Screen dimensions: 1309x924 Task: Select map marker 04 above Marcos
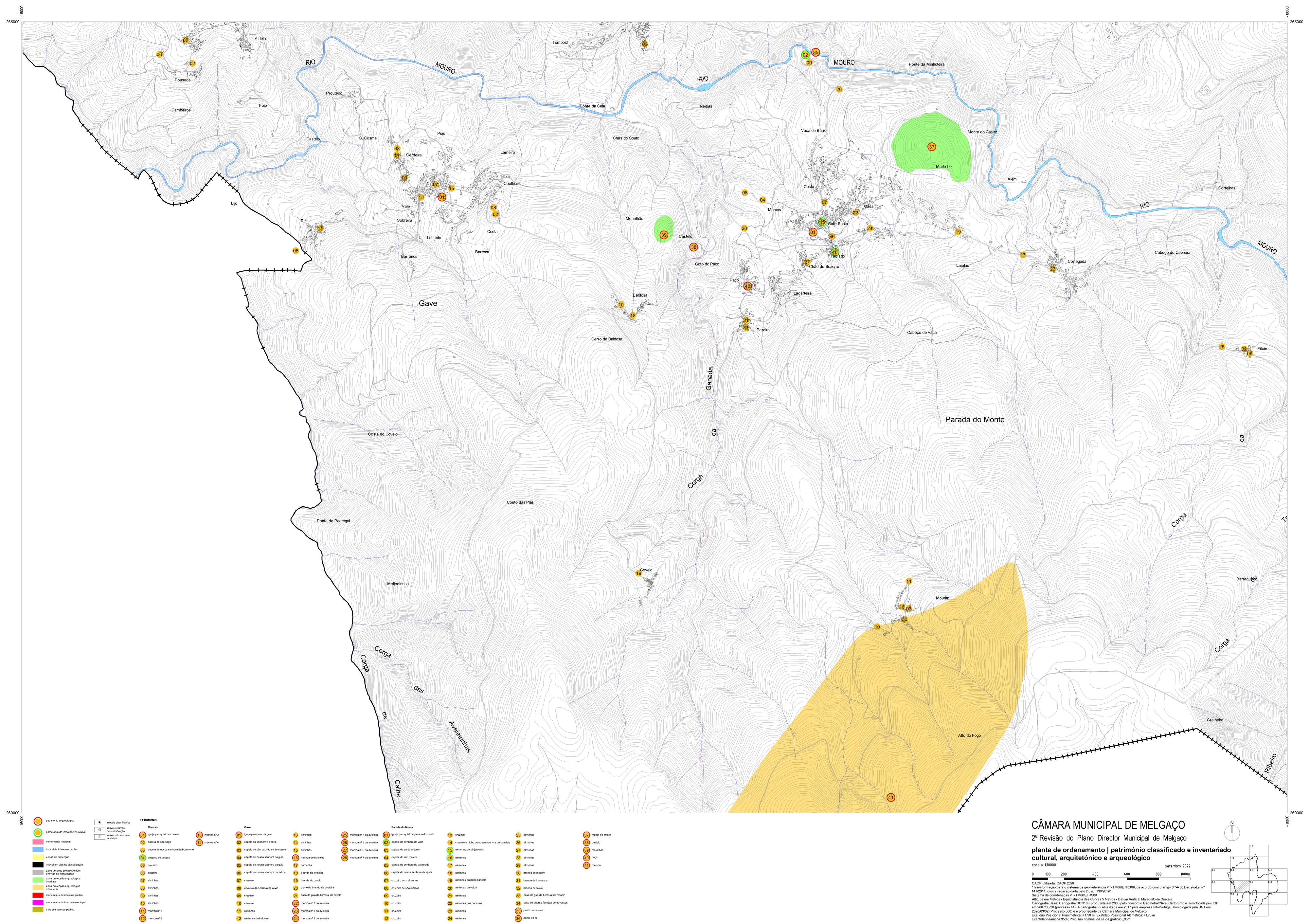(x=762, y=200)
